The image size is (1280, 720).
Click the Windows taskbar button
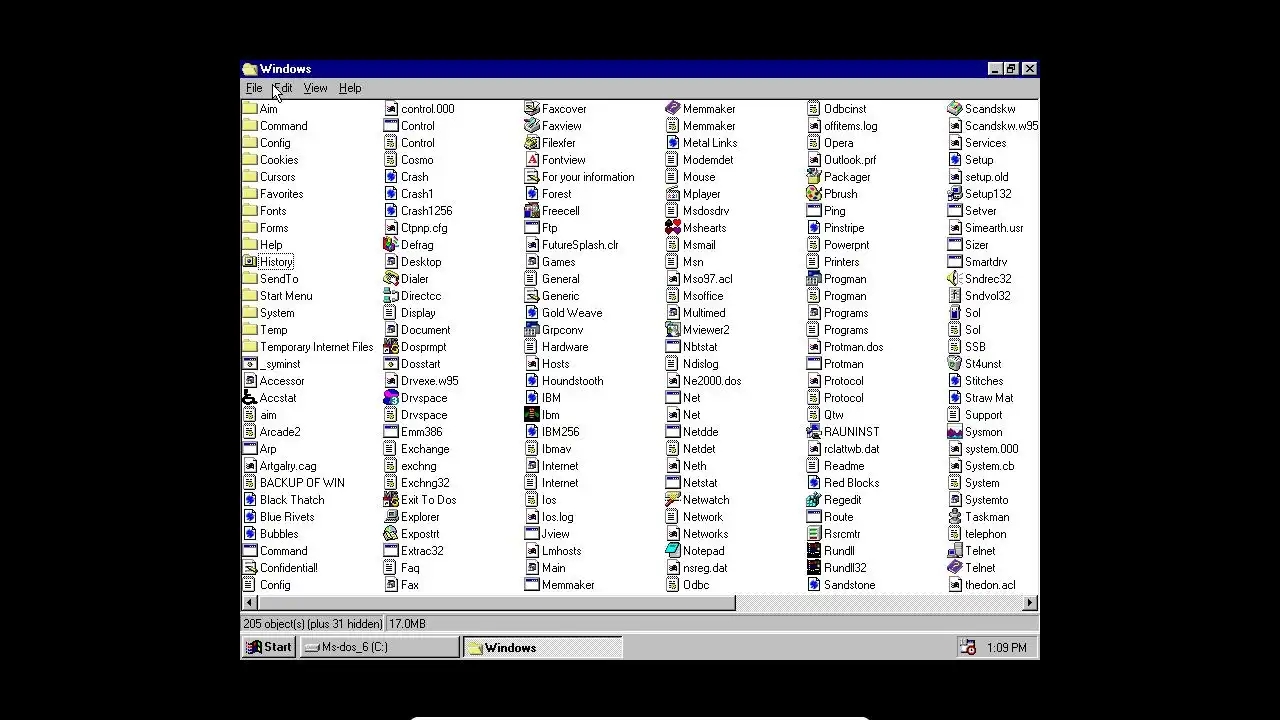point(542,648)
